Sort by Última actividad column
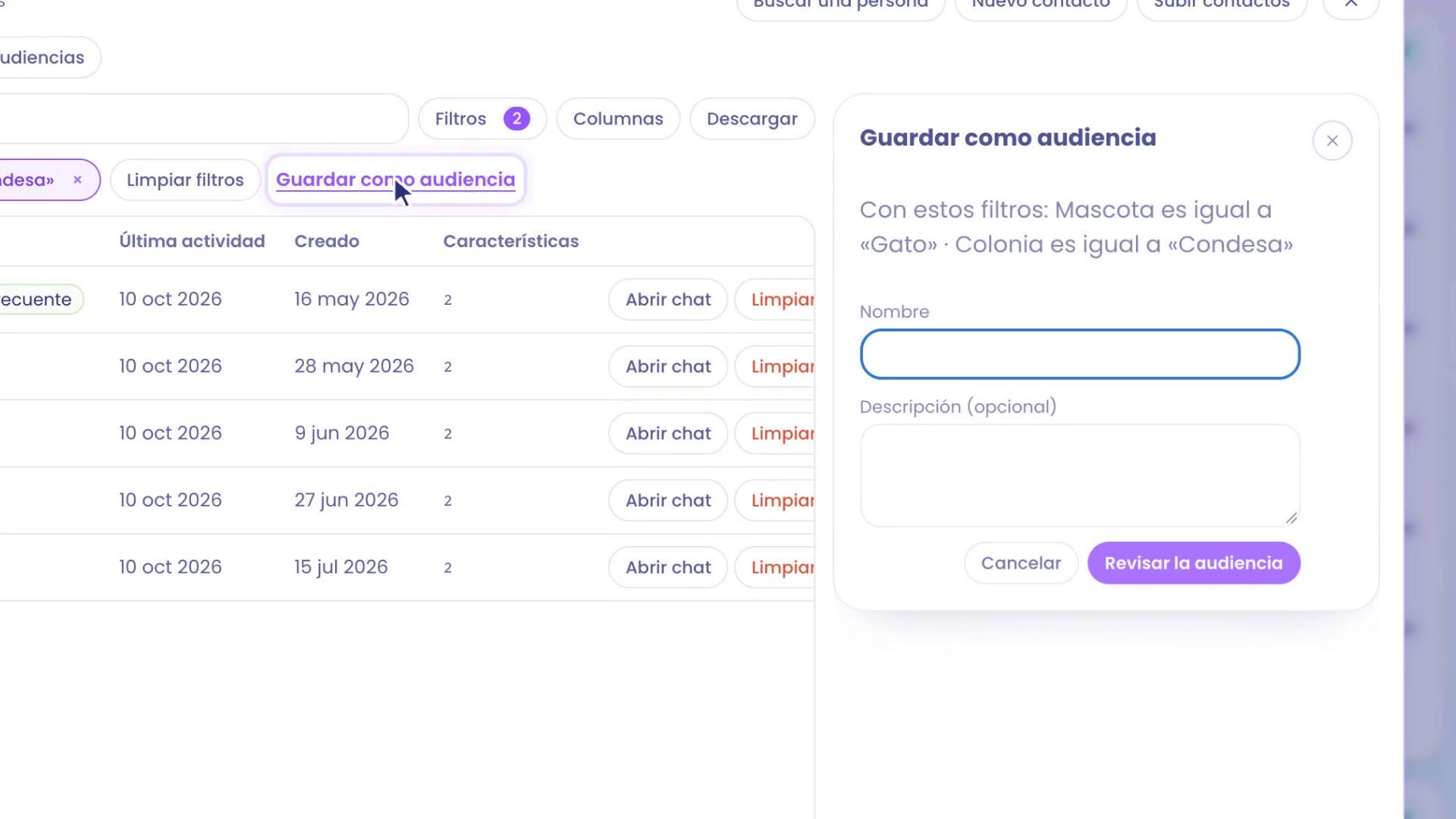The height and width of the screenshot is (819, 1456). point(192,241)
